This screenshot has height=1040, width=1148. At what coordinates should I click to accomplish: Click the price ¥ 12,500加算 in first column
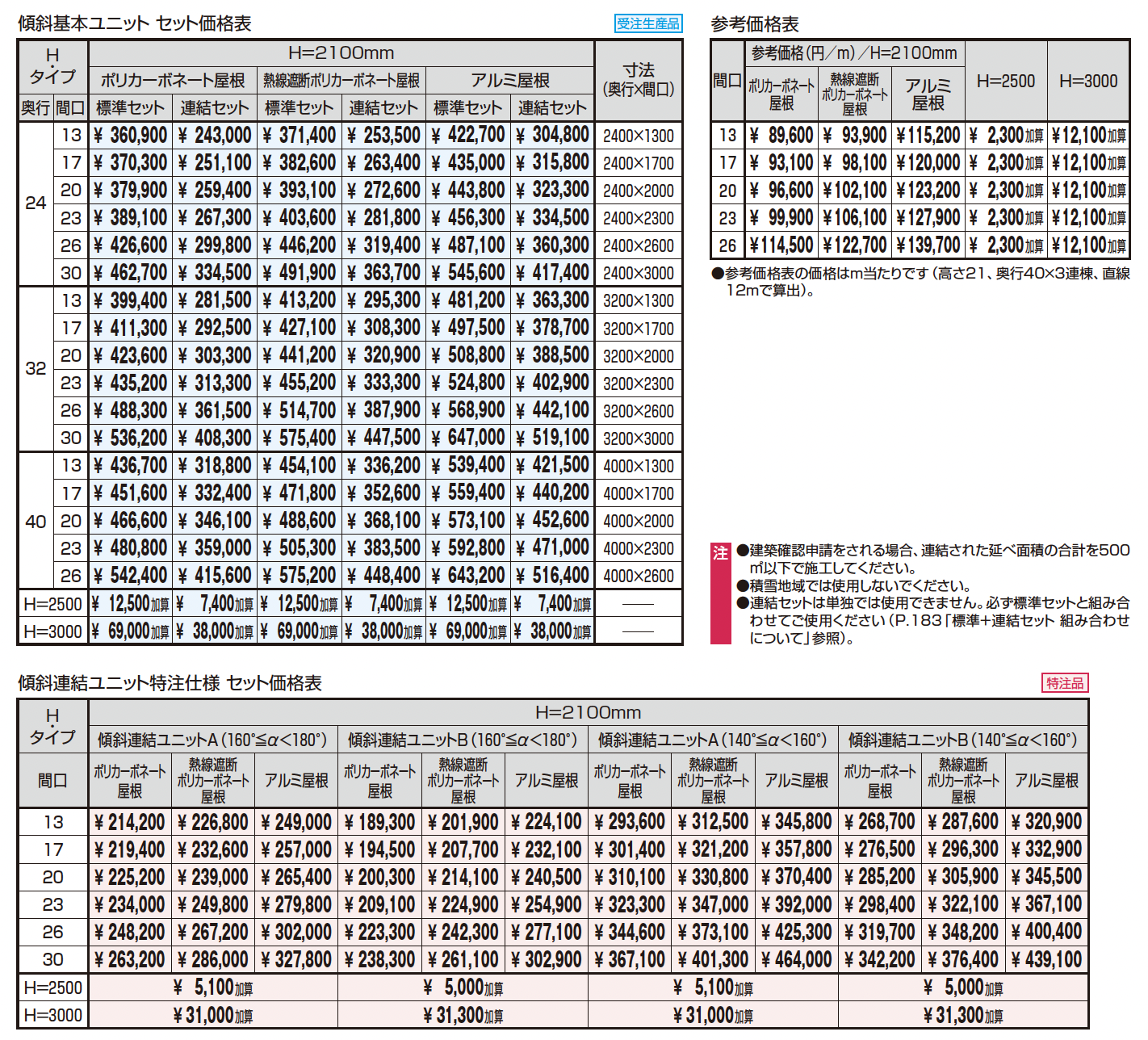[130, 604]
